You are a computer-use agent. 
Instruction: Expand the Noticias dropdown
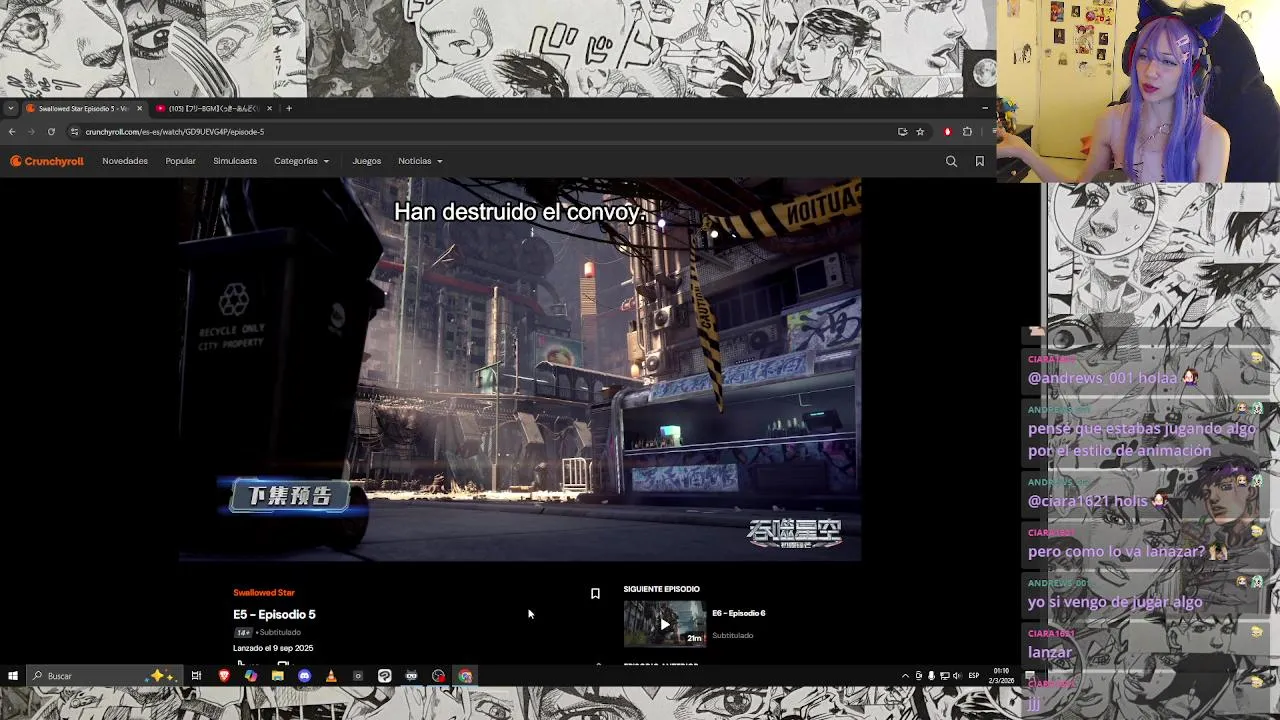[420, 161]
